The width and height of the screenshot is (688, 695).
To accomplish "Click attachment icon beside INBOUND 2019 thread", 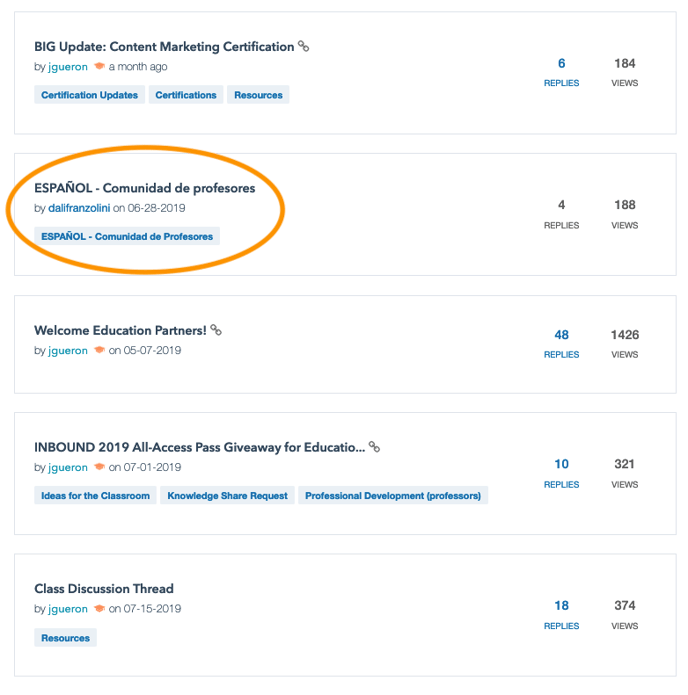I will [374, 447].
